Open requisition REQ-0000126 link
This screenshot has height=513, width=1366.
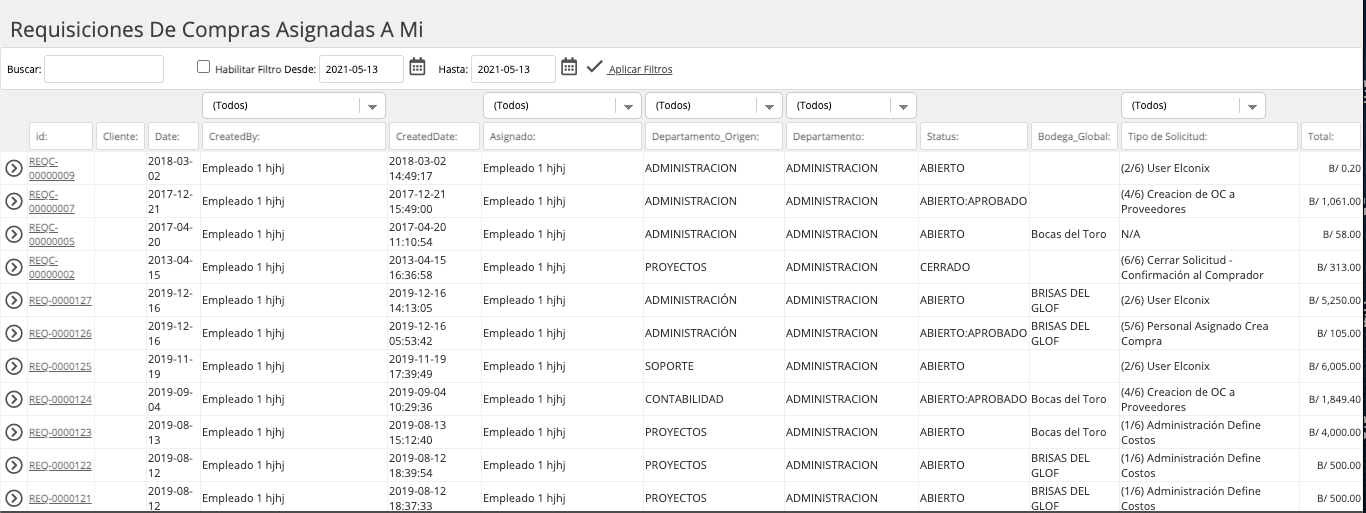click(x=60, y=333)
